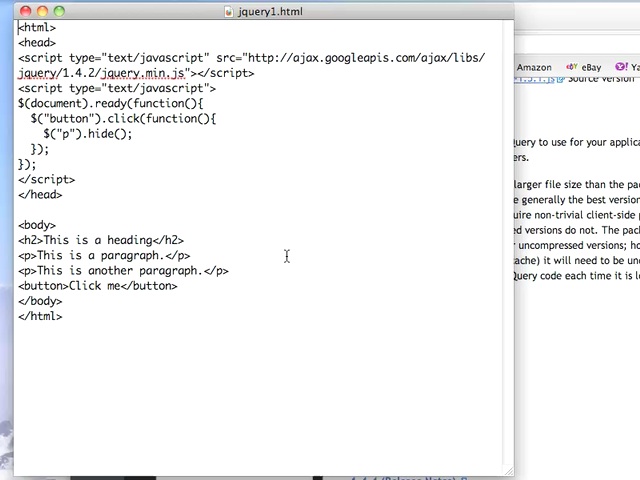The image size is (640, 480).
Task: Click the editor's vertical scrollbar track
Action: coord(508,241)
